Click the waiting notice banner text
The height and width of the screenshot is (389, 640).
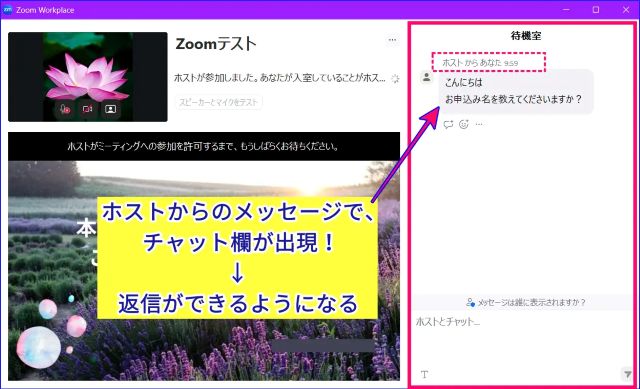203,146
